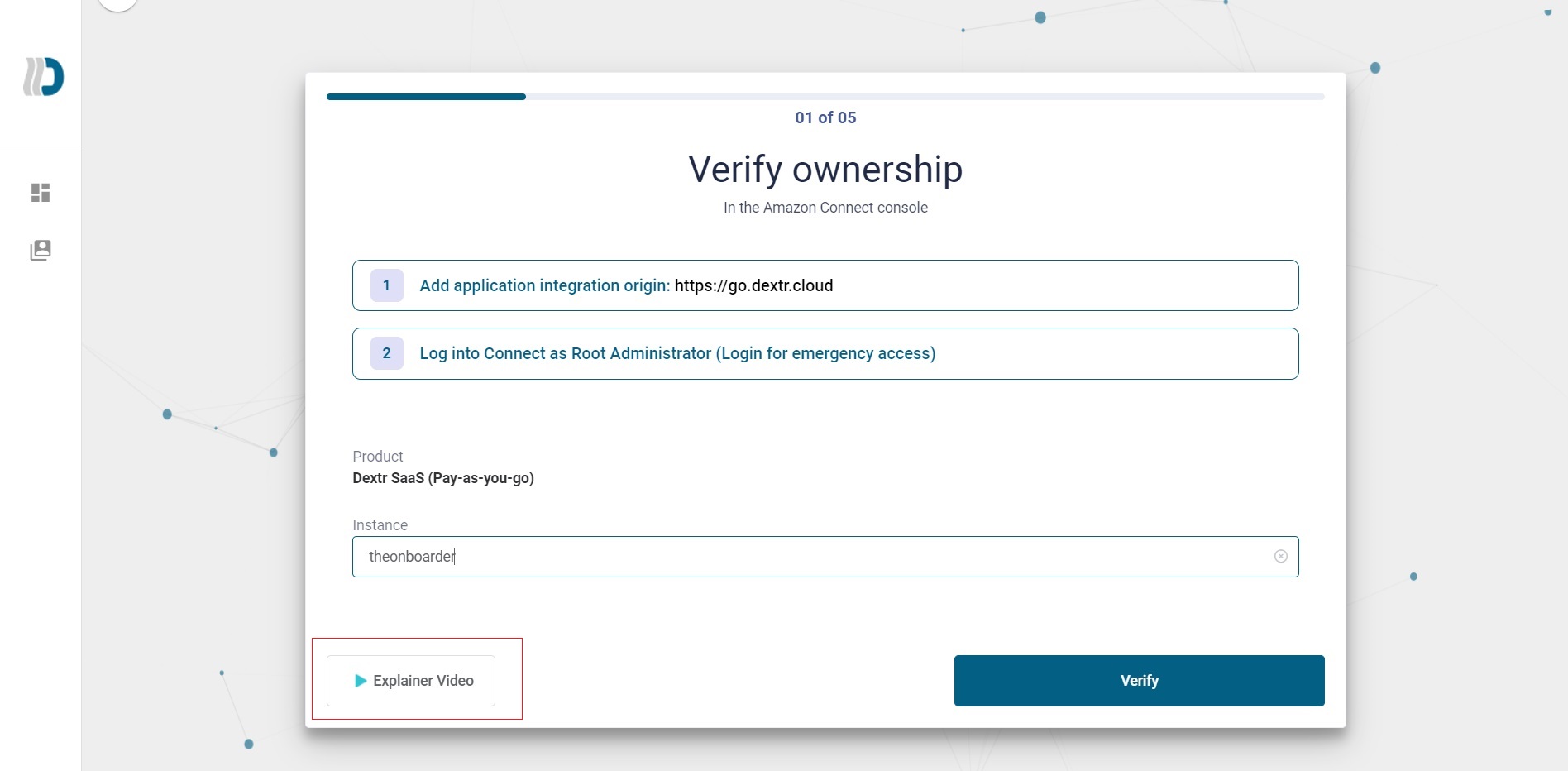Click the partial round button at the top left
This screenshot has height=771, width=1568.
[117, 4]
